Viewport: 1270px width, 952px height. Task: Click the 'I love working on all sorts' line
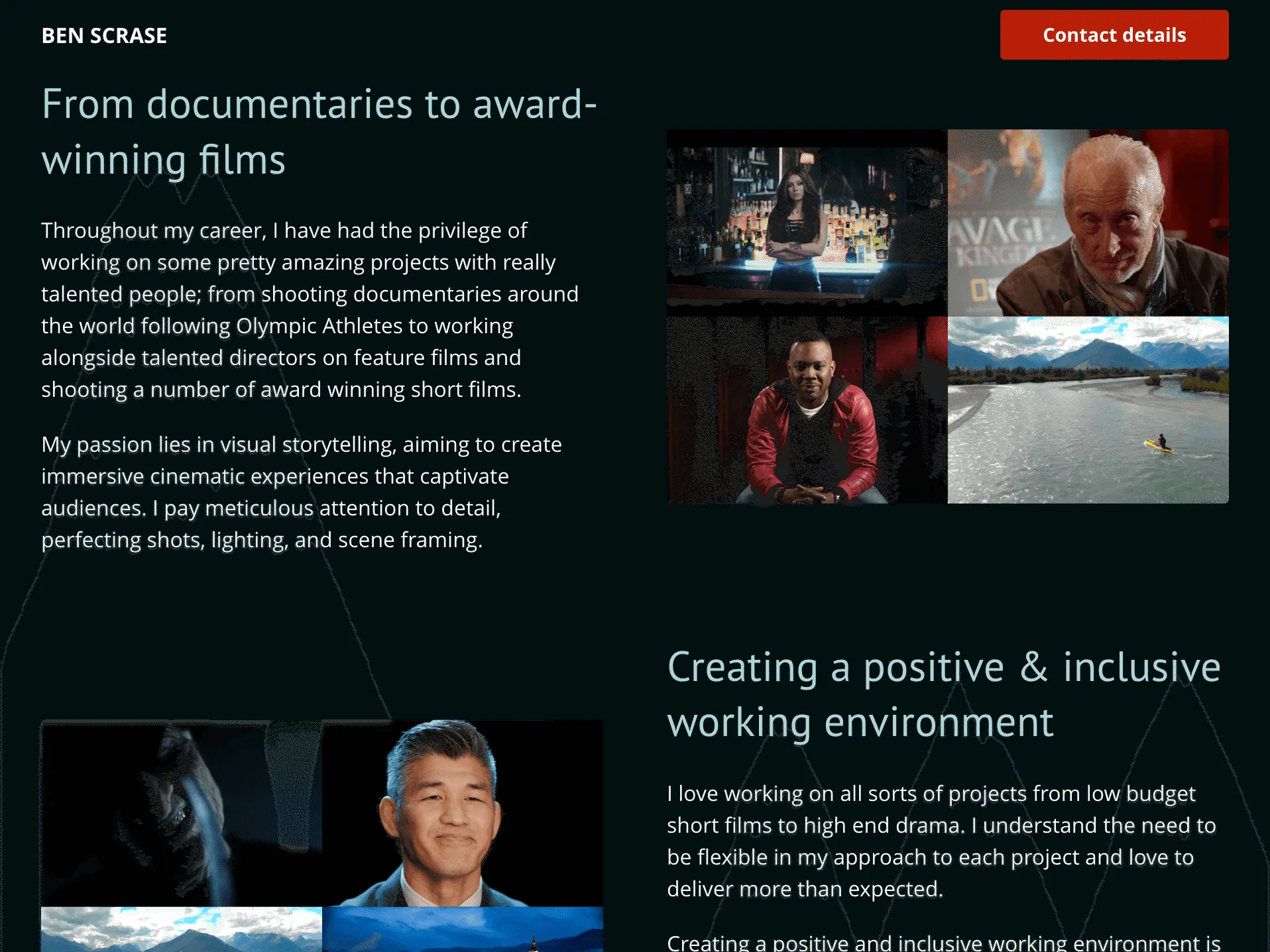(931, 794)
